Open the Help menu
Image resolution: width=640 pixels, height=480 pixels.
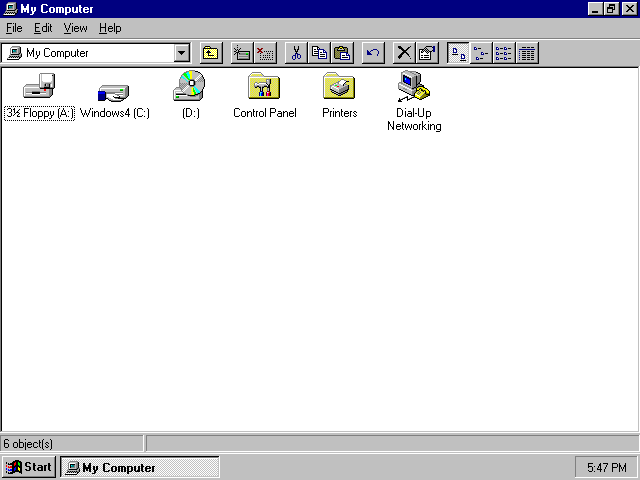click(110, 28)
